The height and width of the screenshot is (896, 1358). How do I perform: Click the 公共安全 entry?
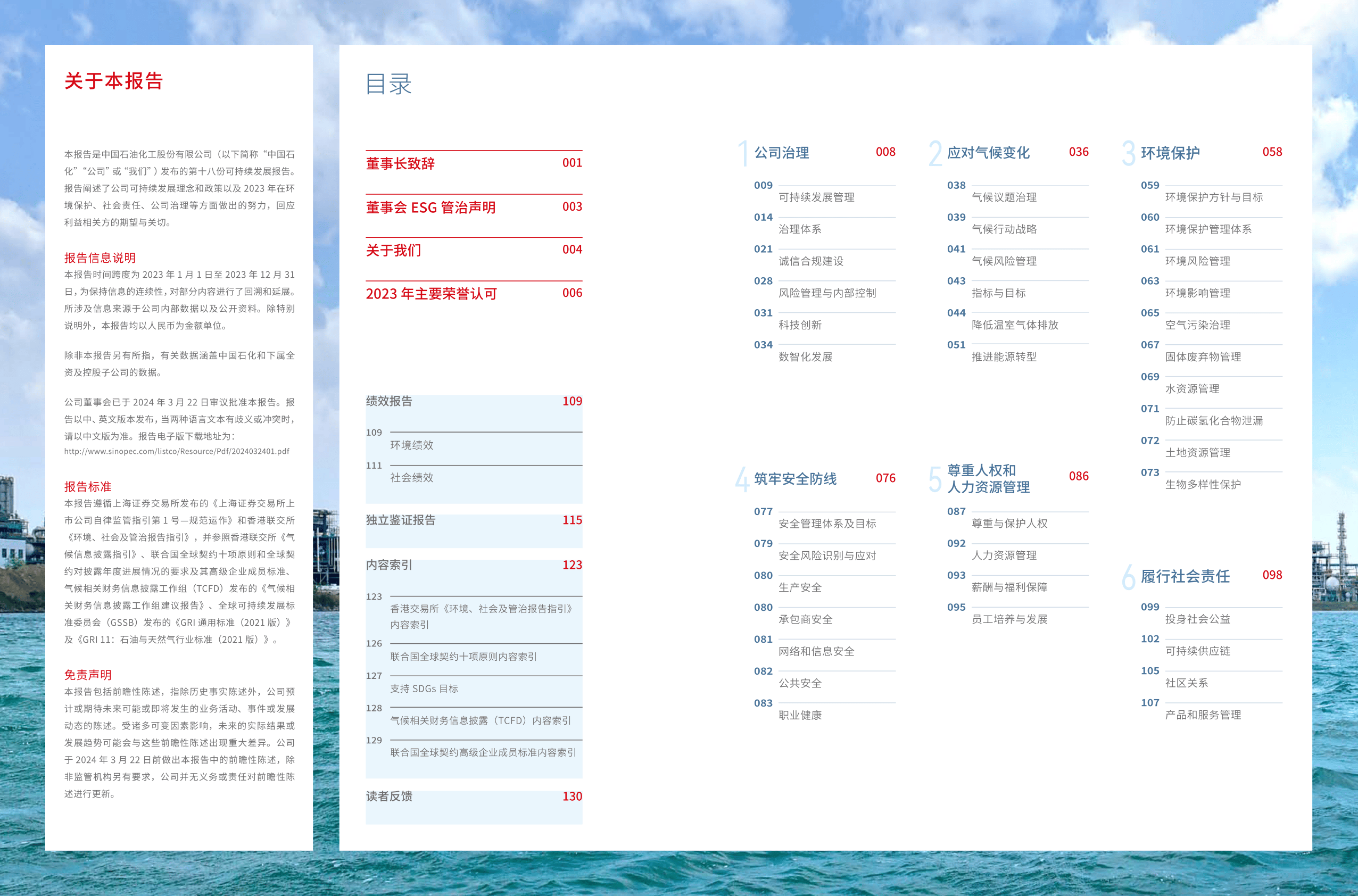(800, 684)
